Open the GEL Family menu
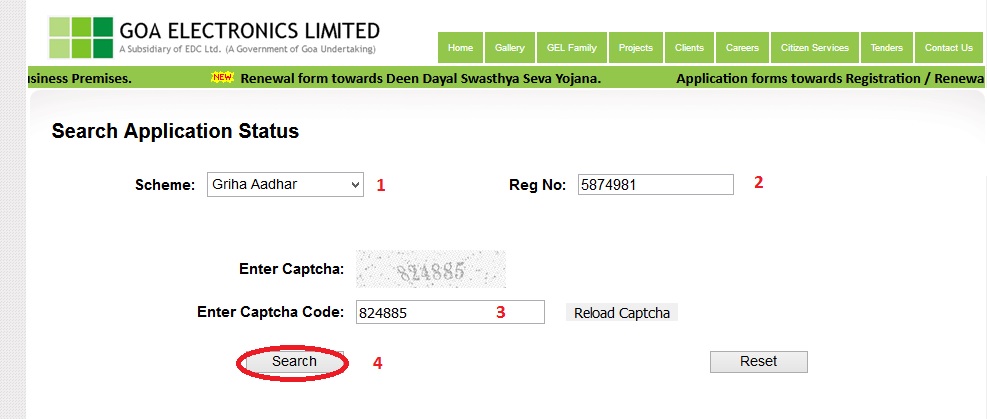The image size is (987, 419). pos(572,48)
